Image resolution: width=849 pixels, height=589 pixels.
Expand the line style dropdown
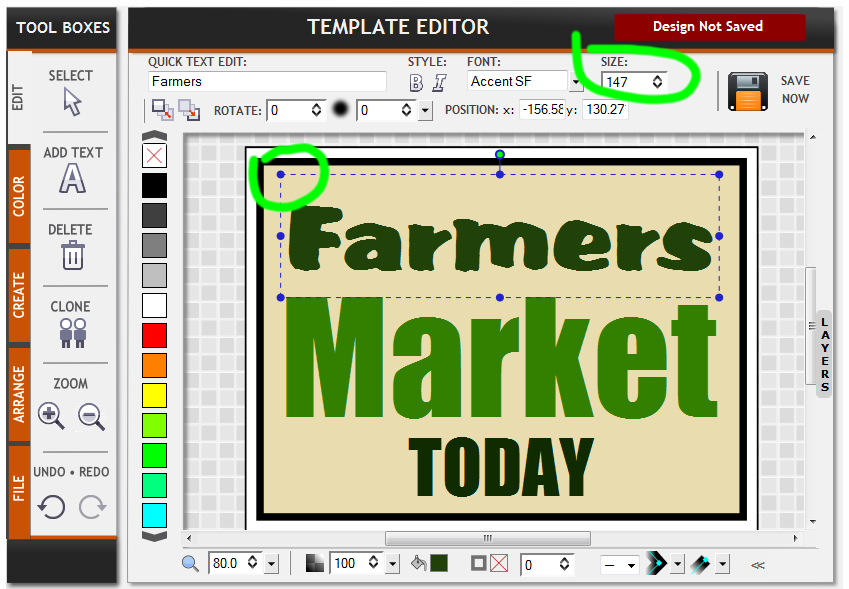pyautogui.click(x=631, y=565)
